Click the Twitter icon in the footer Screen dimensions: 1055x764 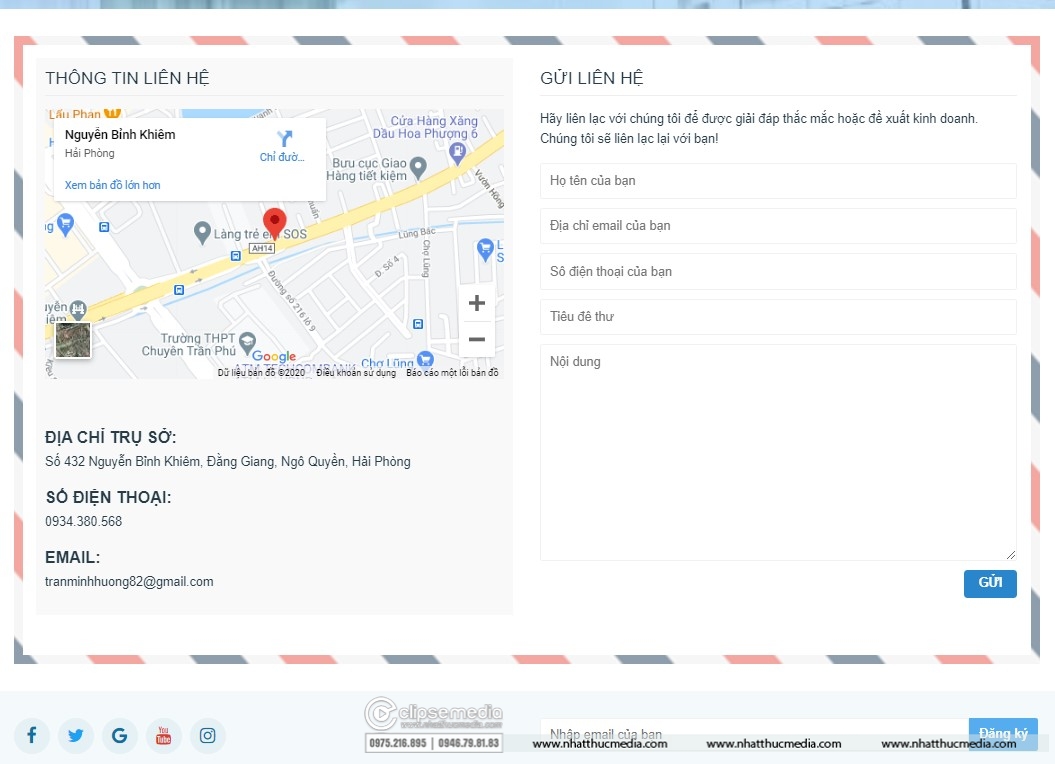tap(75, 735)
